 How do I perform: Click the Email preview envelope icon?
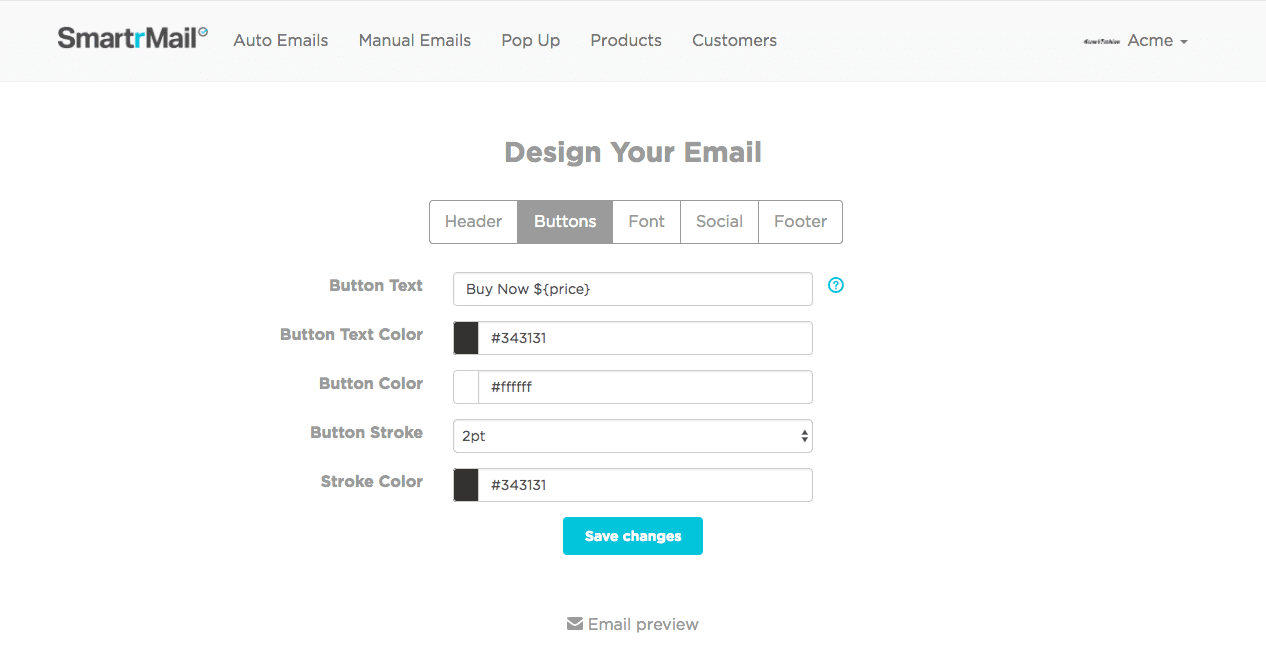click(574, 624)
